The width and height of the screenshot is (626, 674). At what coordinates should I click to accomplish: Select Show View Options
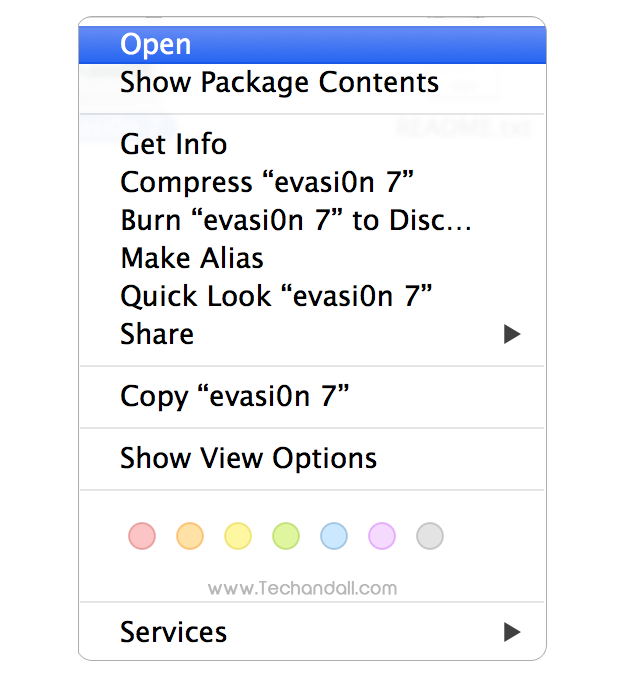click(248, 459)
